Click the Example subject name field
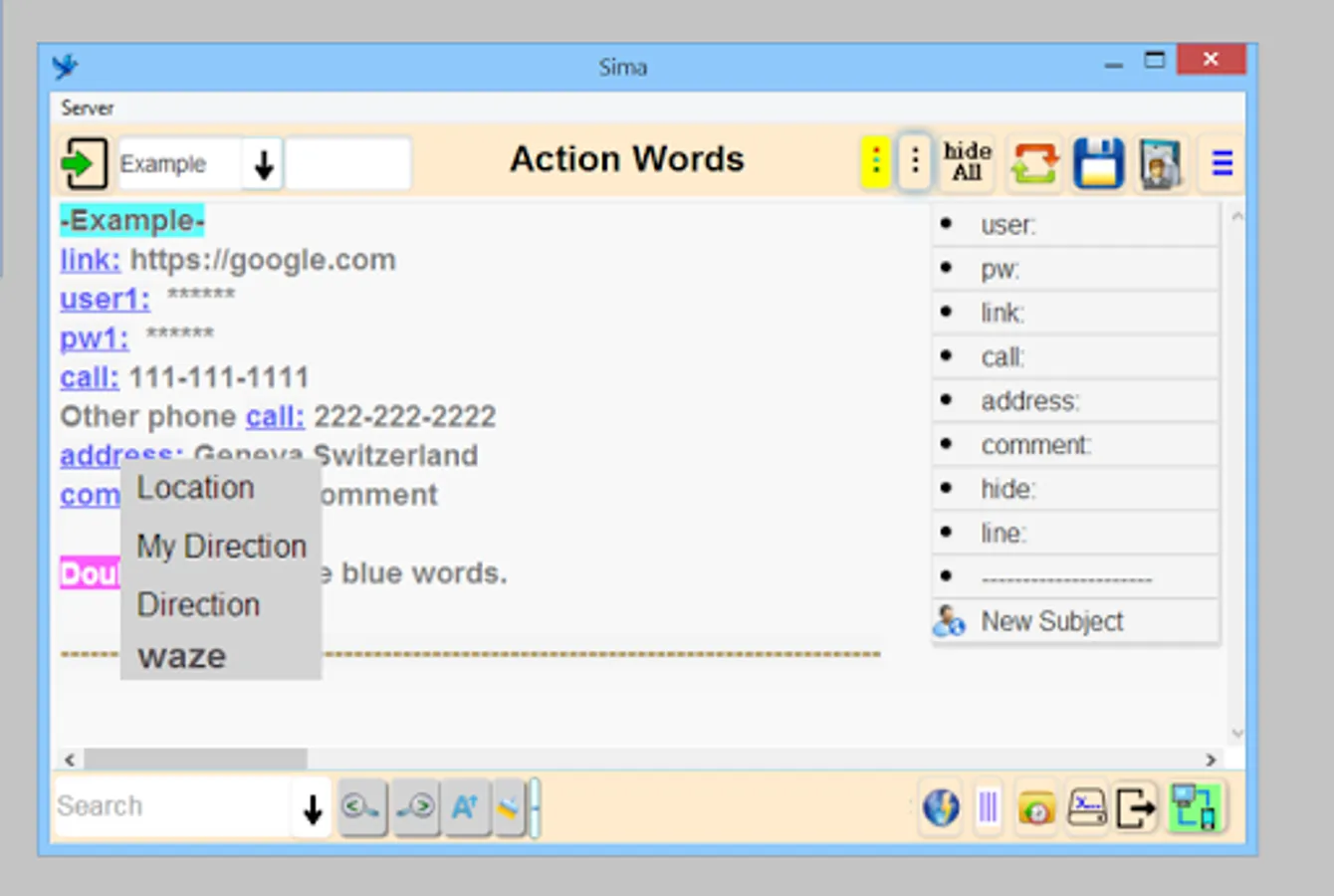 point(180,164)
